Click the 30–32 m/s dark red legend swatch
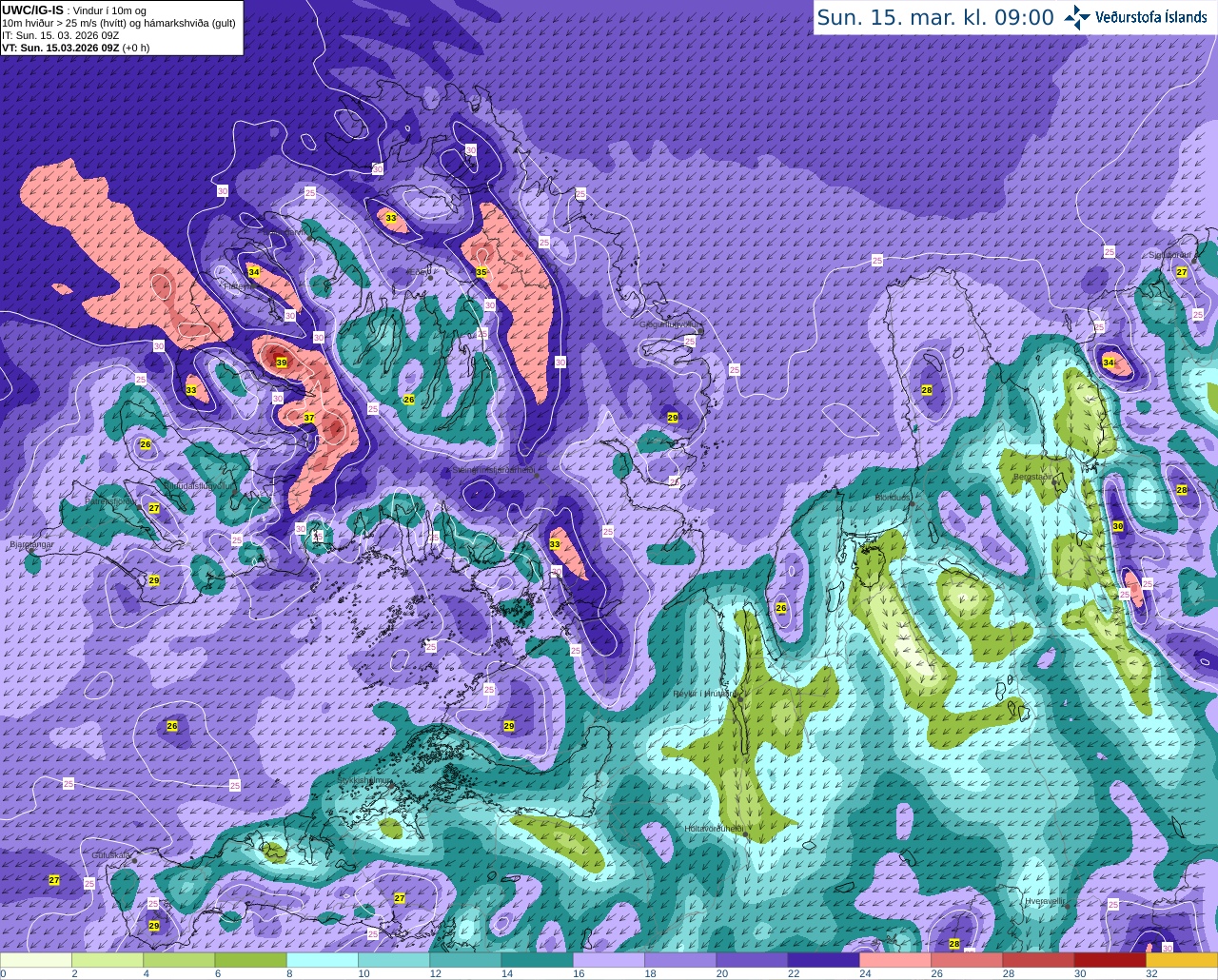Screen dimensions: 1218x980 tap(1110, 961)
